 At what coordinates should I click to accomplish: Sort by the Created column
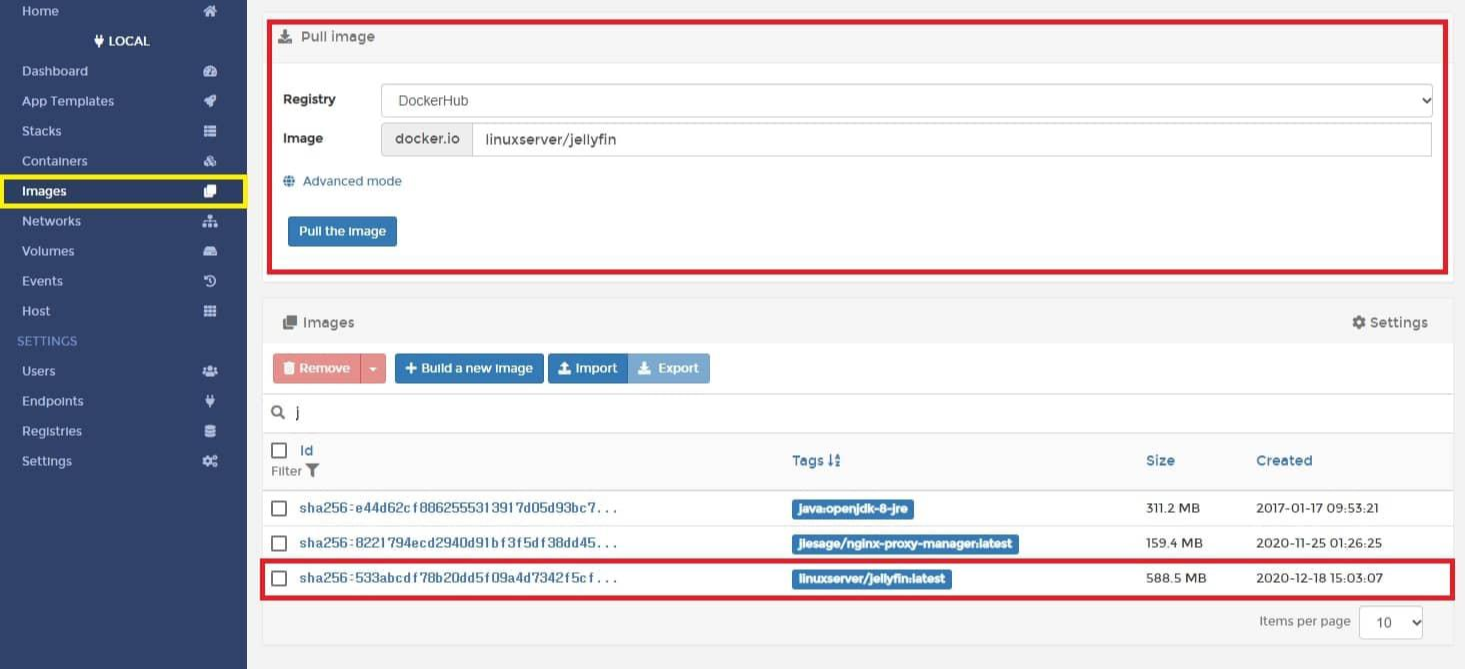coord(1284,460)
